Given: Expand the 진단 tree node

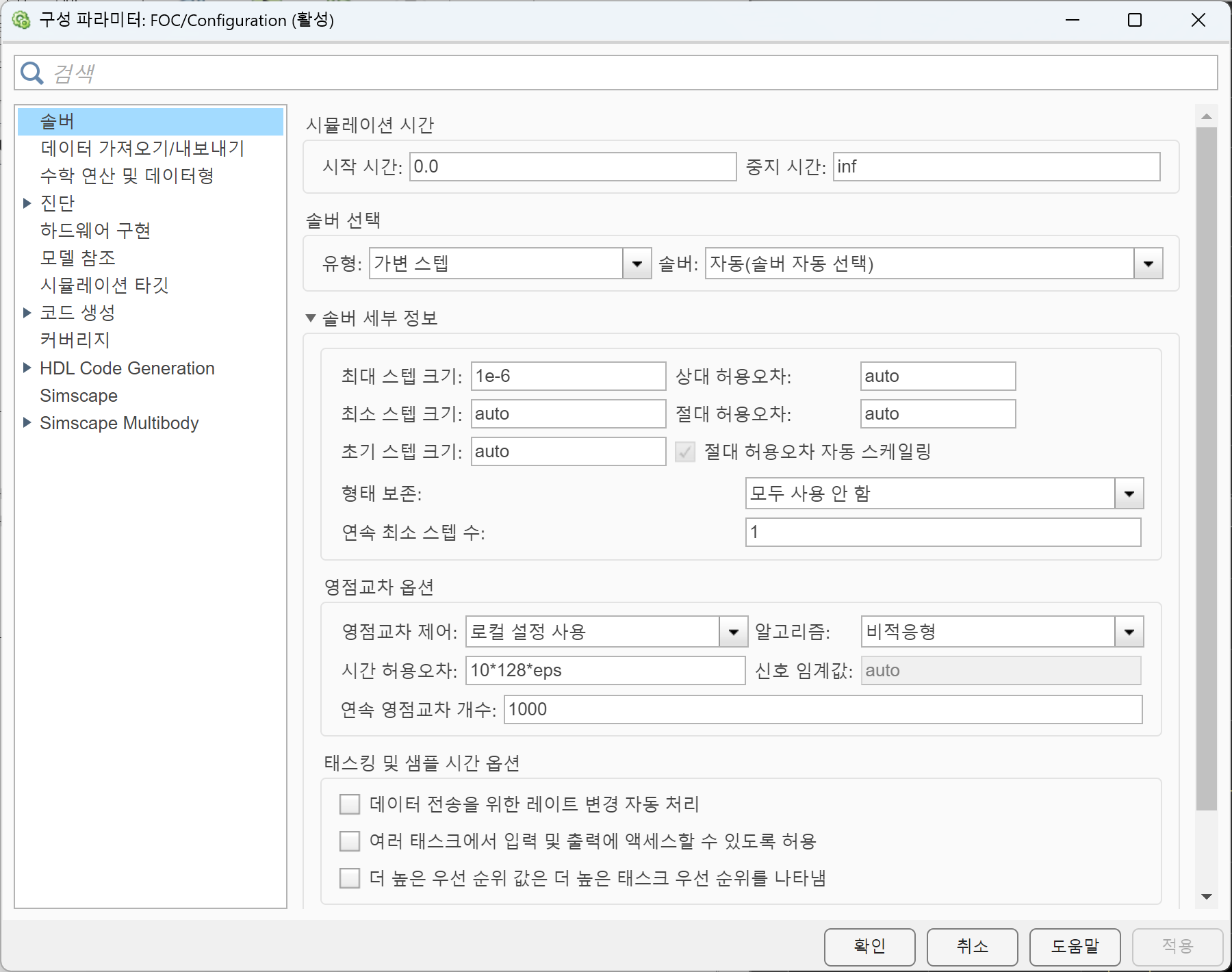Looking at the screenshot, I should pyautogui.click(x=27, y=203).
